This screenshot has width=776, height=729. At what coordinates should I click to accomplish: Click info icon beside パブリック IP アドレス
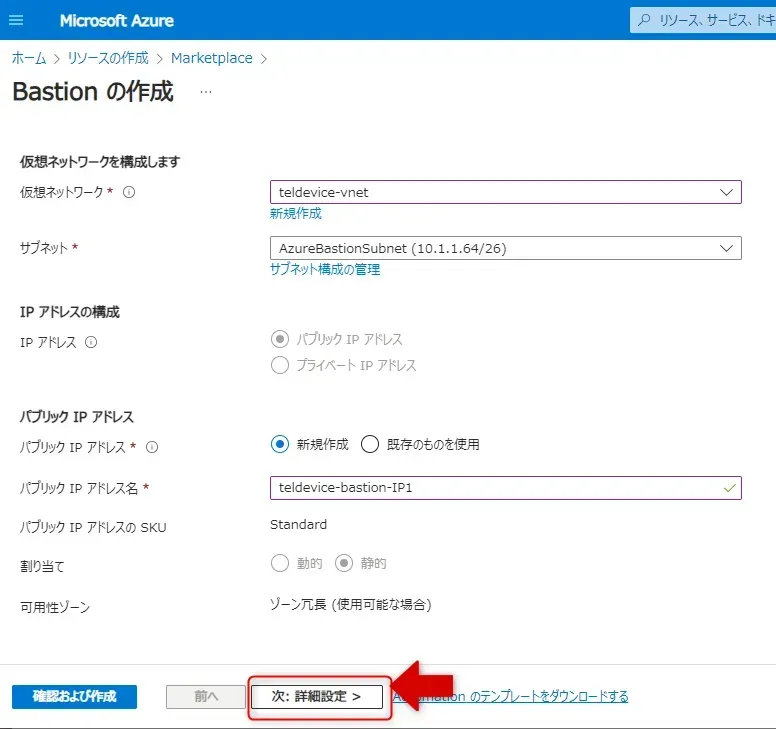pyautogui.click(x=153, y=447)
